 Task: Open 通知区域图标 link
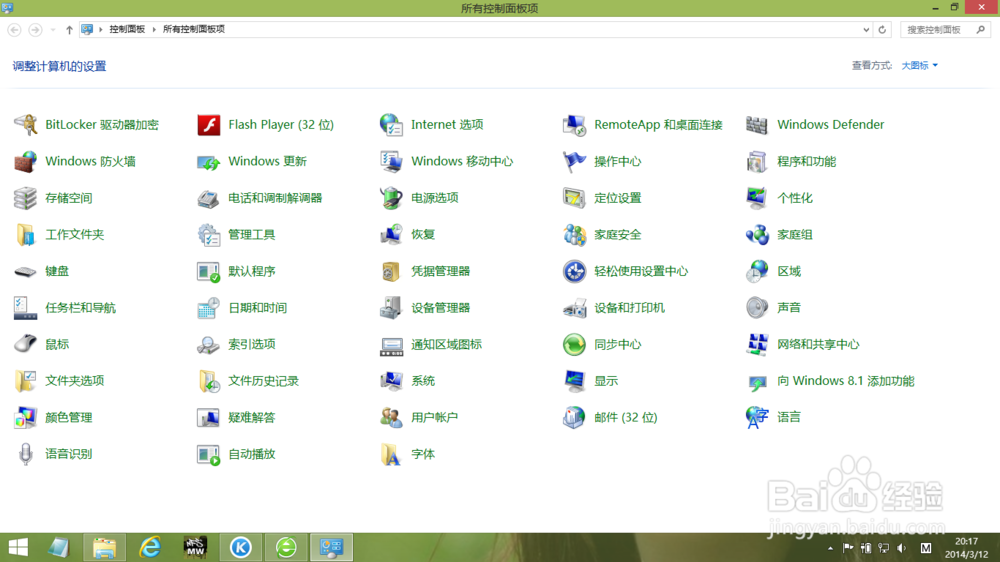pos(446,344)
